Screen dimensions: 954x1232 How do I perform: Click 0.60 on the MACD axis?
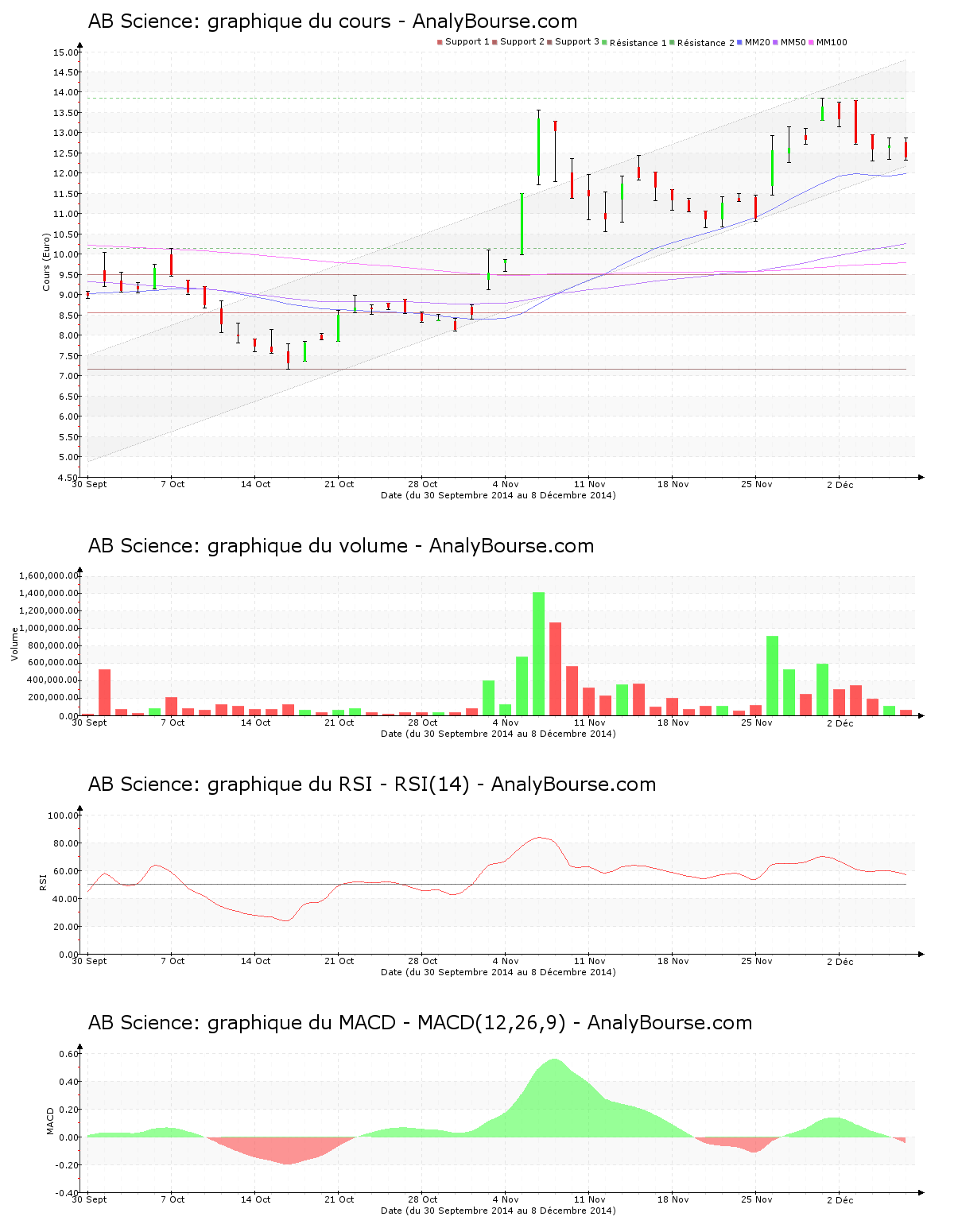[68, 1054]
